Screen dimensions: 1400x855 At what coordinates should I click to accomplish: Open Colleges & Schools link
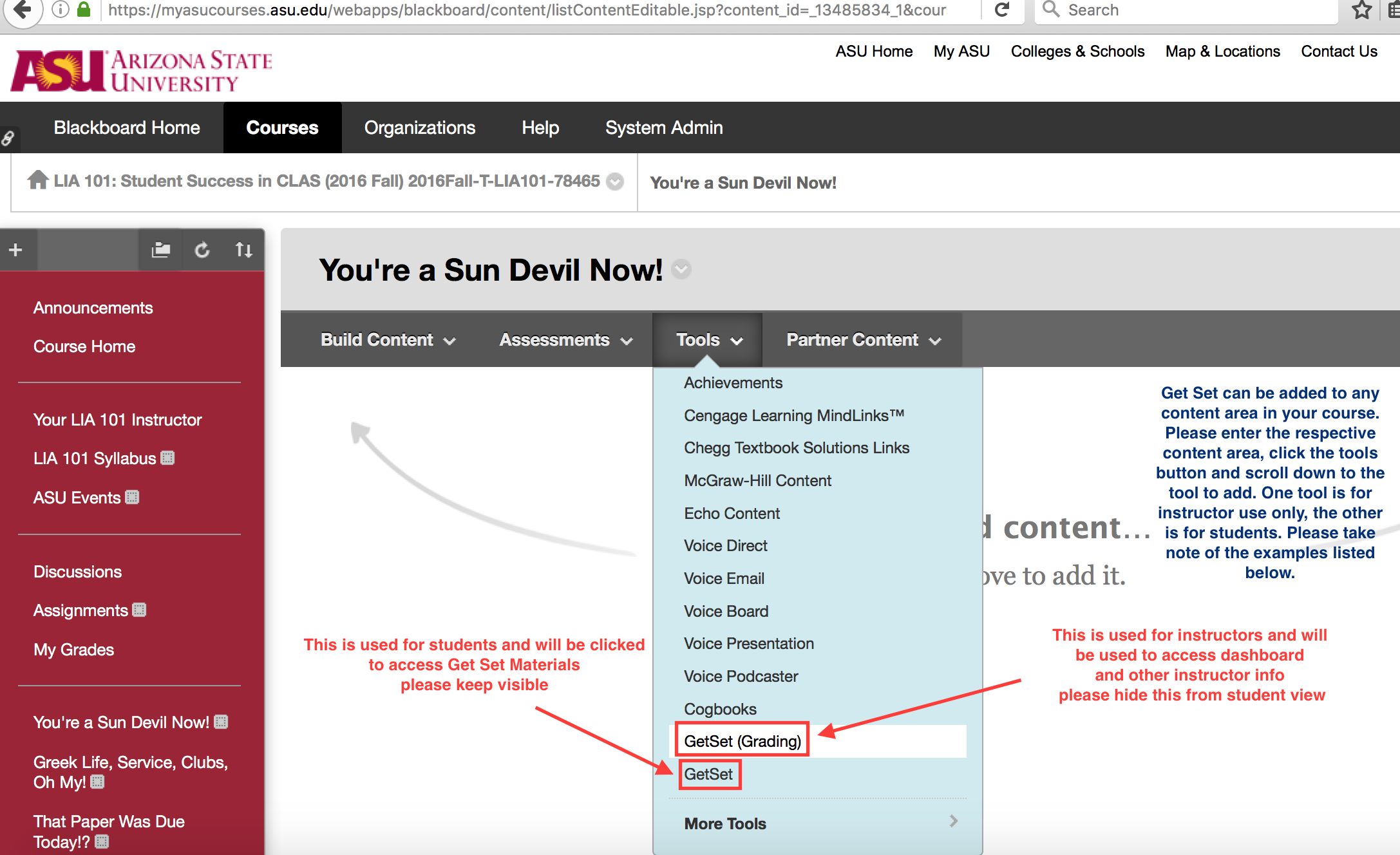tap(1077, 52)
